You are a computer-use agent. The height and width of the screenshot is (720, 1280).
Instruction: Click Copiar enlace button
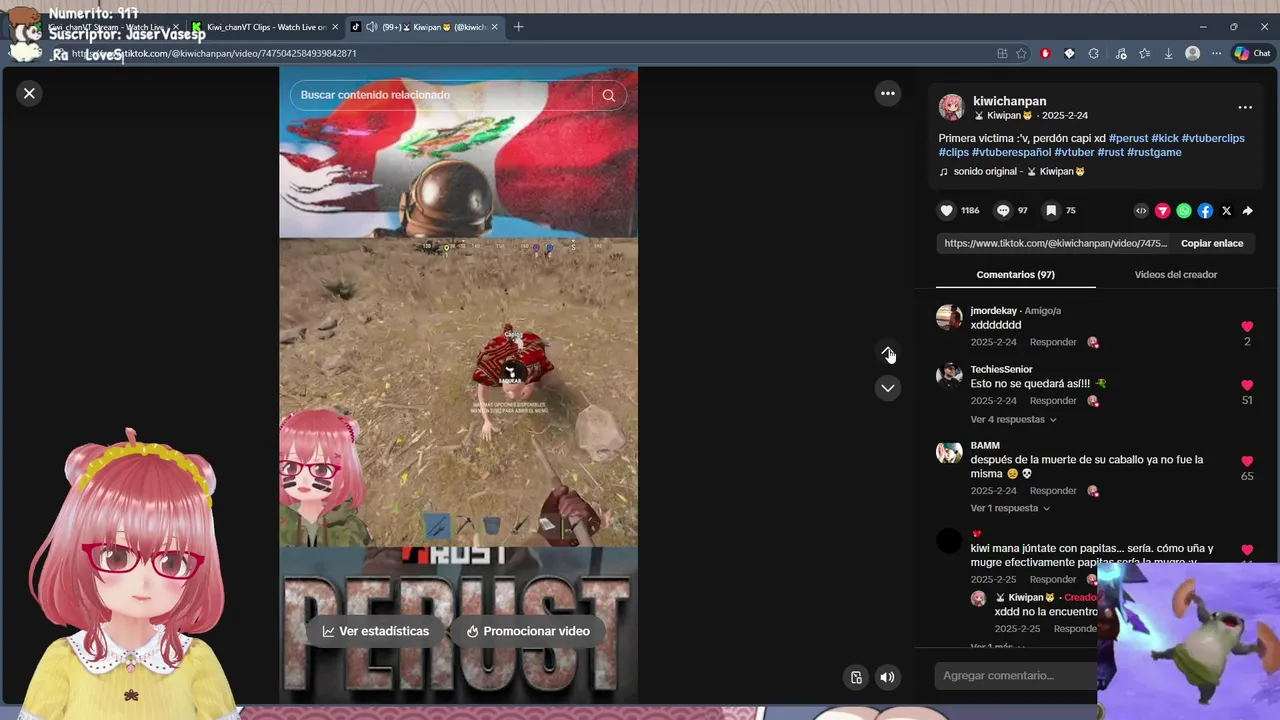[x=1212, y=243]
